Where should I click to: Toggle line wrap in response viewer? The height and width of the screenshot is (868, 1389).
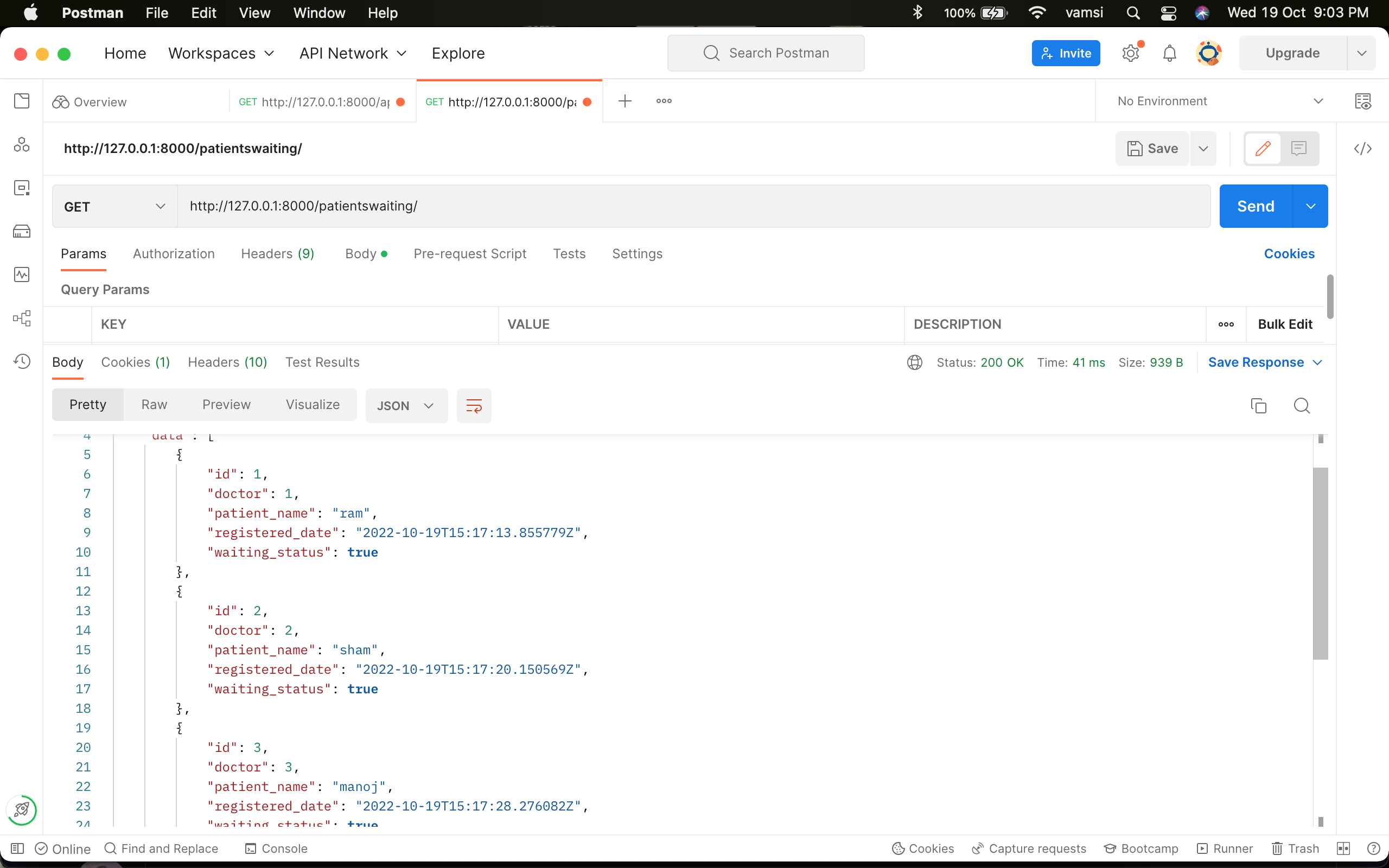coord(474,405)
